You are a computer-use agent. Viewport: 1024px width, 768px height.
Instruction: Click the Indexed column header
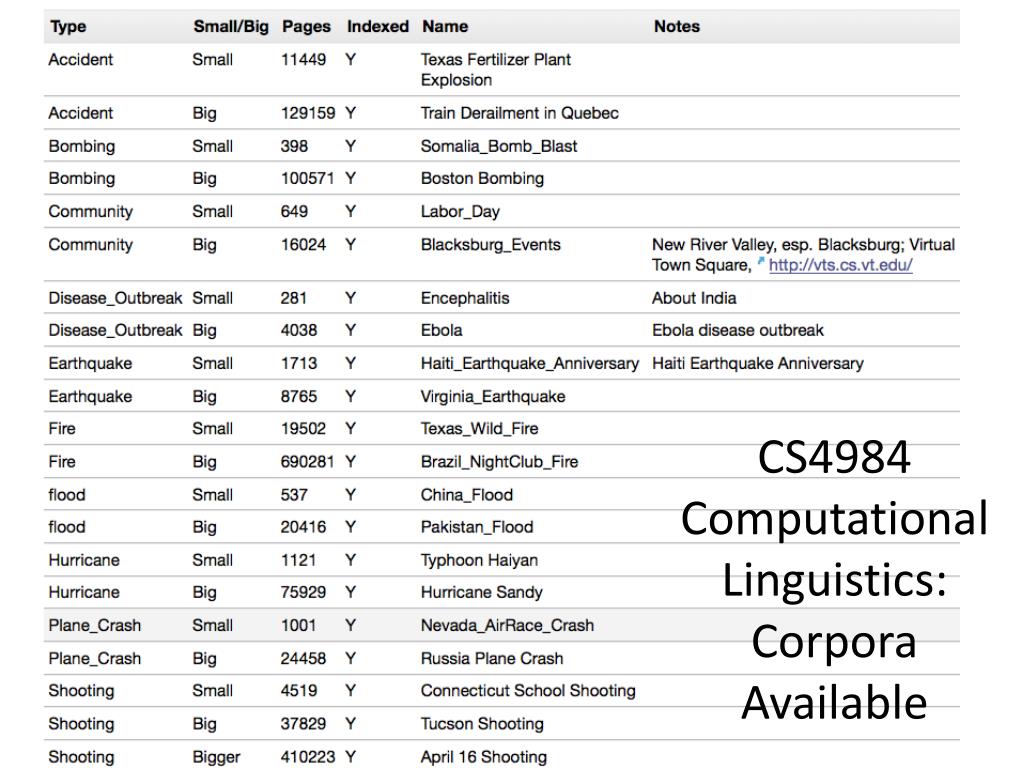tap(377, 27)
